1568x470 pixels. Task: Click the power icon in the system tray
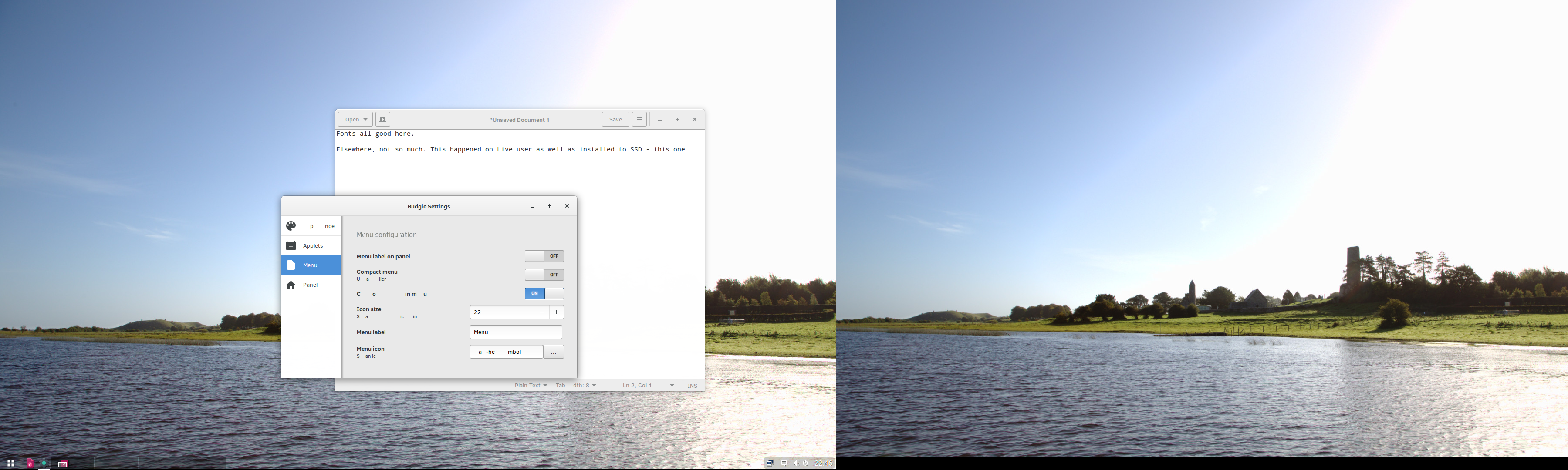805,463
